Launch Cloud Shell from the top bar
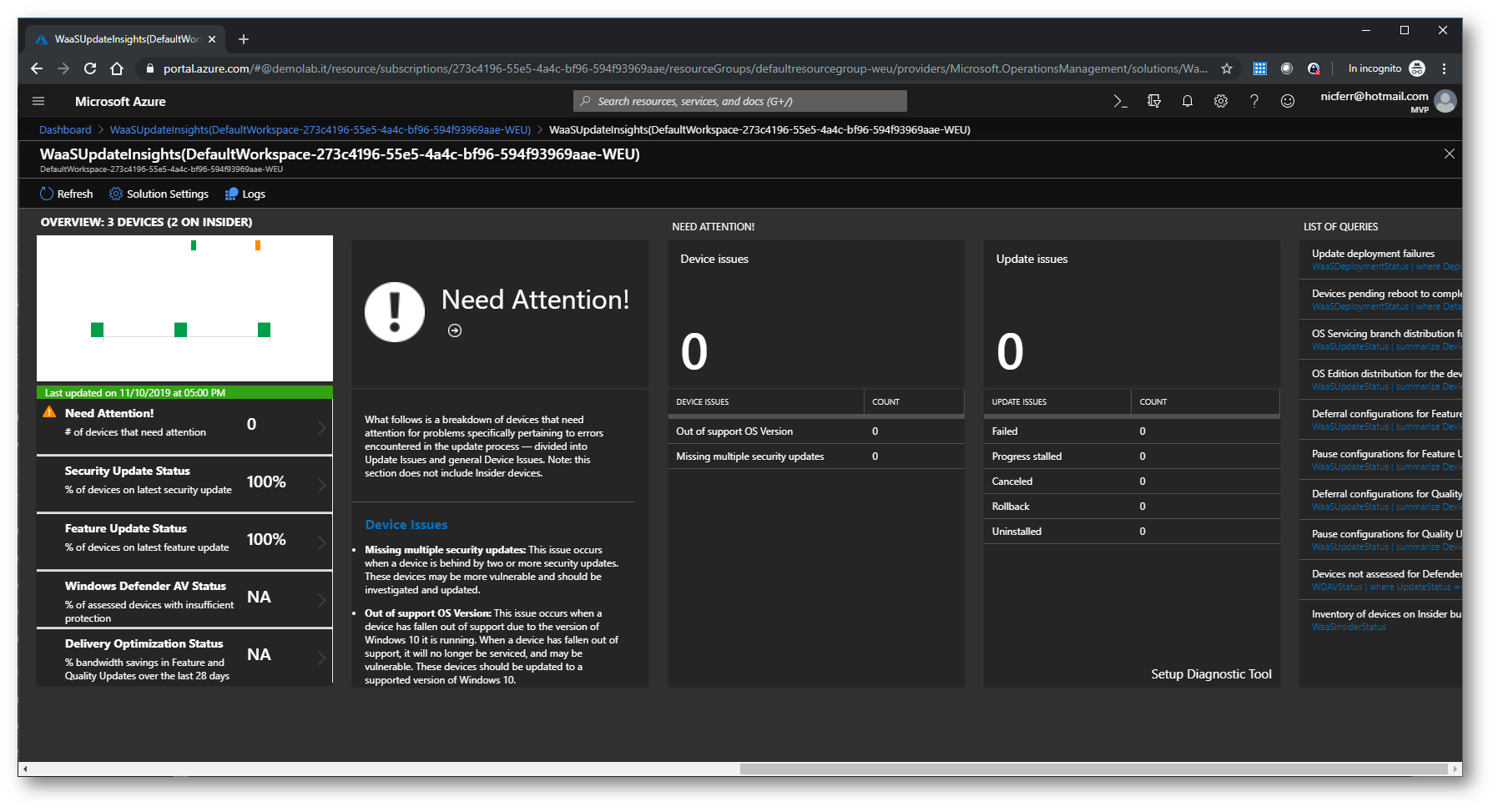Image resolution: width=1498 pixels, height=812 pixels. [x=1120, y=101]
